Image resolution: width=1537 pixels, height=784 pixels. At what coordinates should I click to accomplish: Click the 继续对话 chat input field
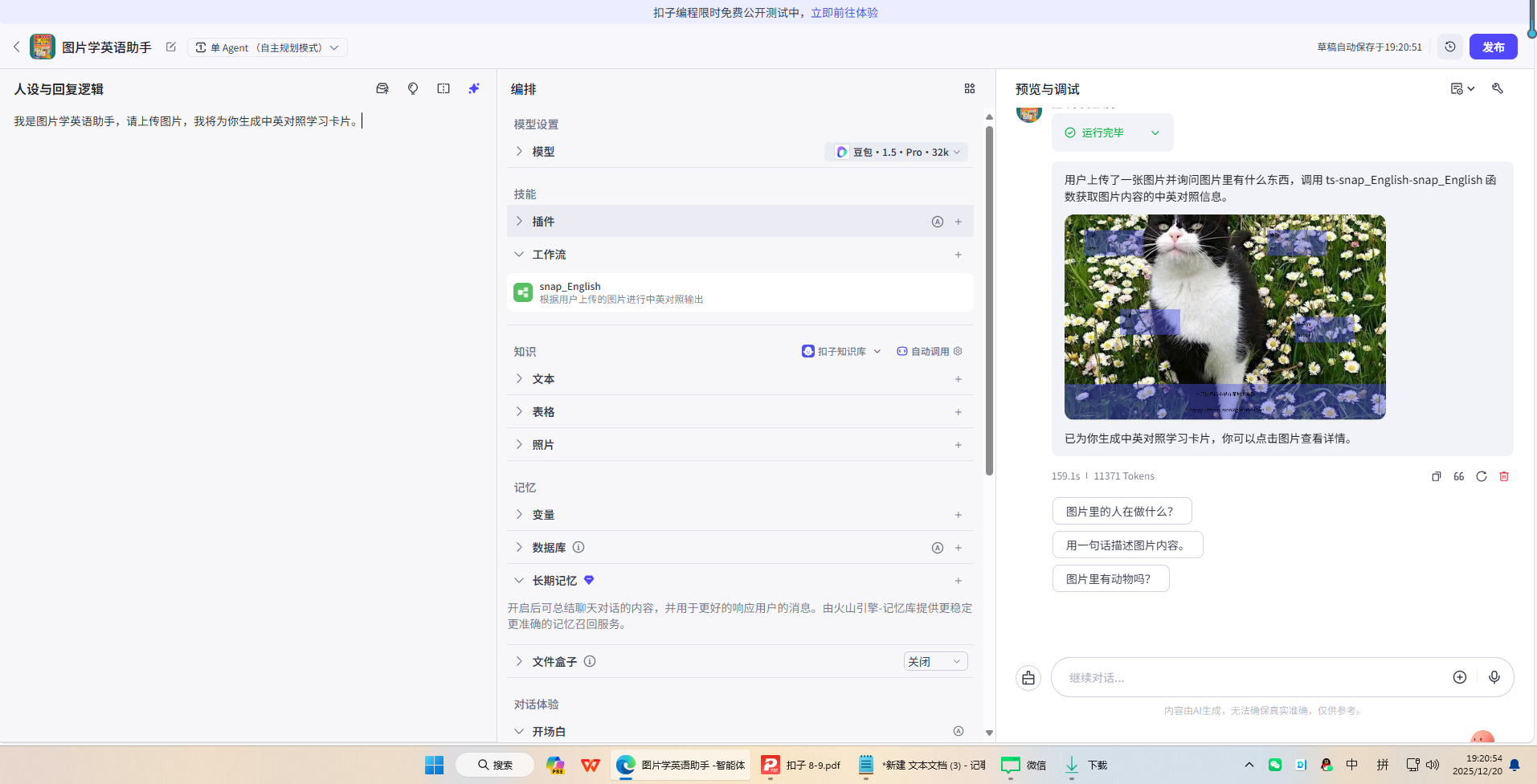coord(1245,677)
